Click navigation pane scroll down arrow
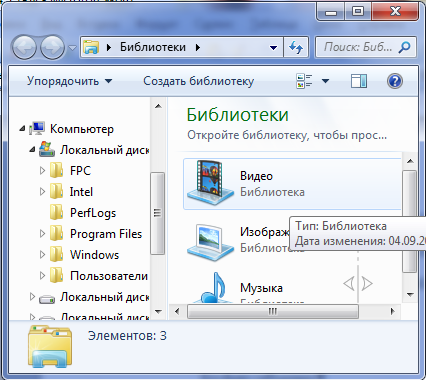Screen dimensions: 426x380 [158, 312]
